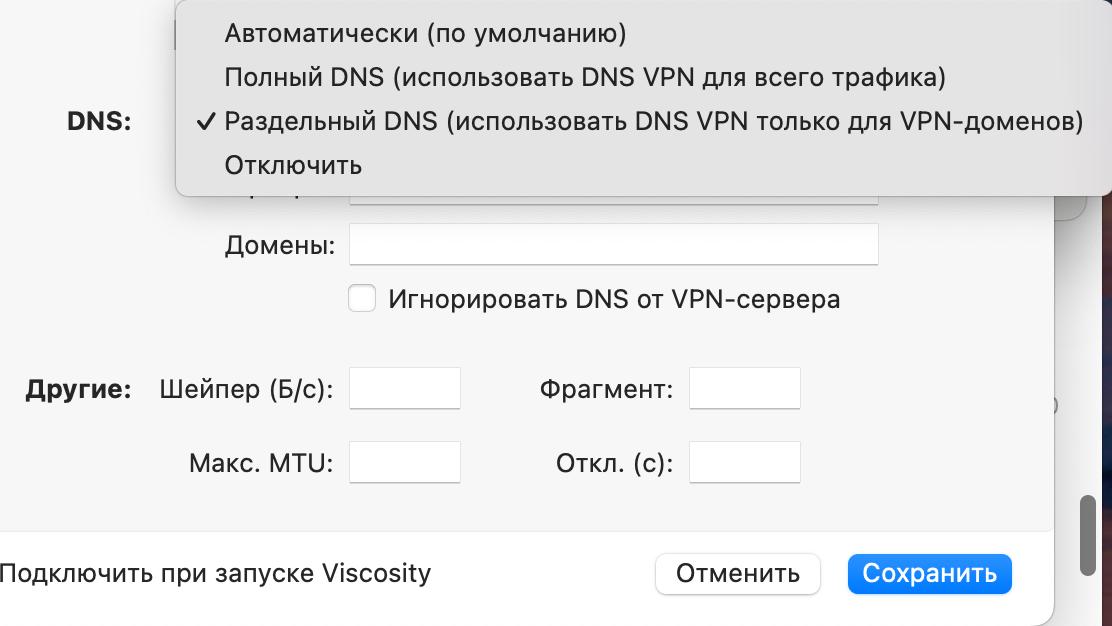This screenshot has height=626, width=1112.
Task: Click inside the Макс. MTU field
Action: click(x=404, y=462)
